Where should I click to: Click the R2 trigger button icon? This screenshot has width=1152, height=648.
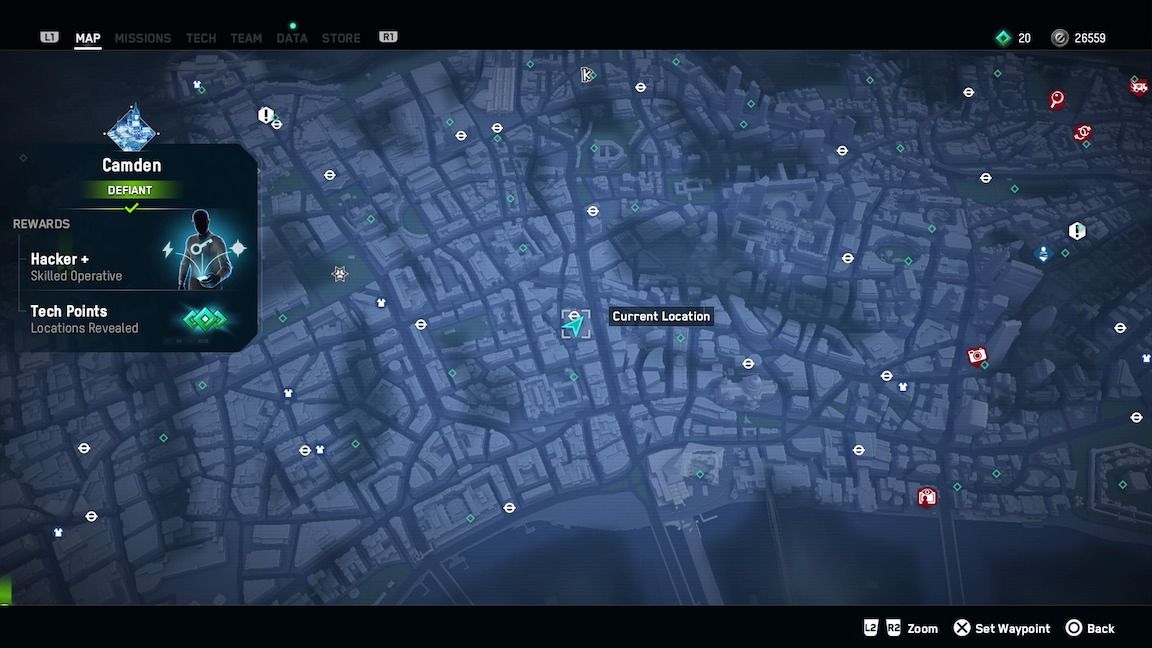[893, 627]
